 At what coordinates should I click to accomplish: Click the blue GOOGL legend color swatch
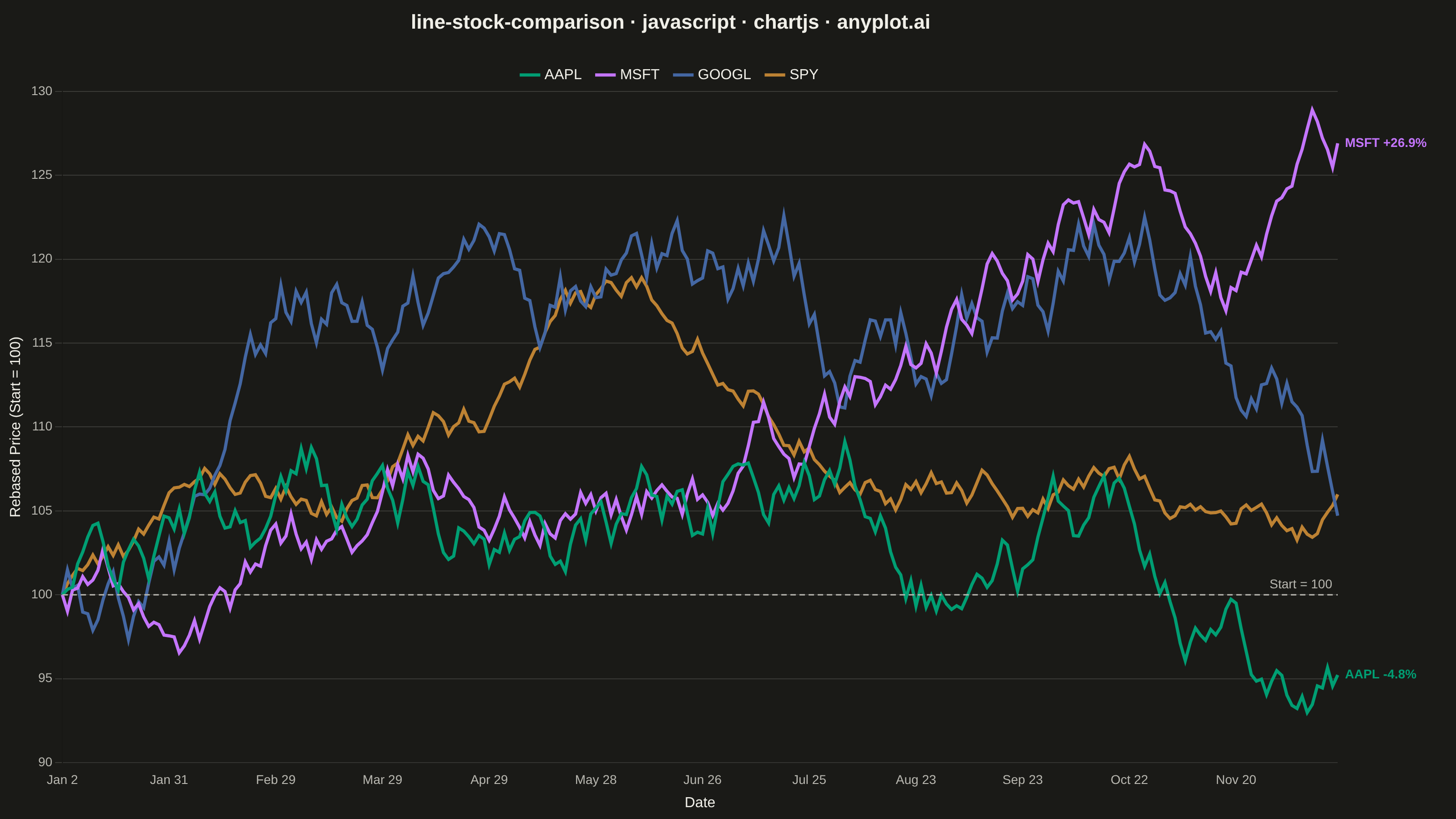pos(683,75)
